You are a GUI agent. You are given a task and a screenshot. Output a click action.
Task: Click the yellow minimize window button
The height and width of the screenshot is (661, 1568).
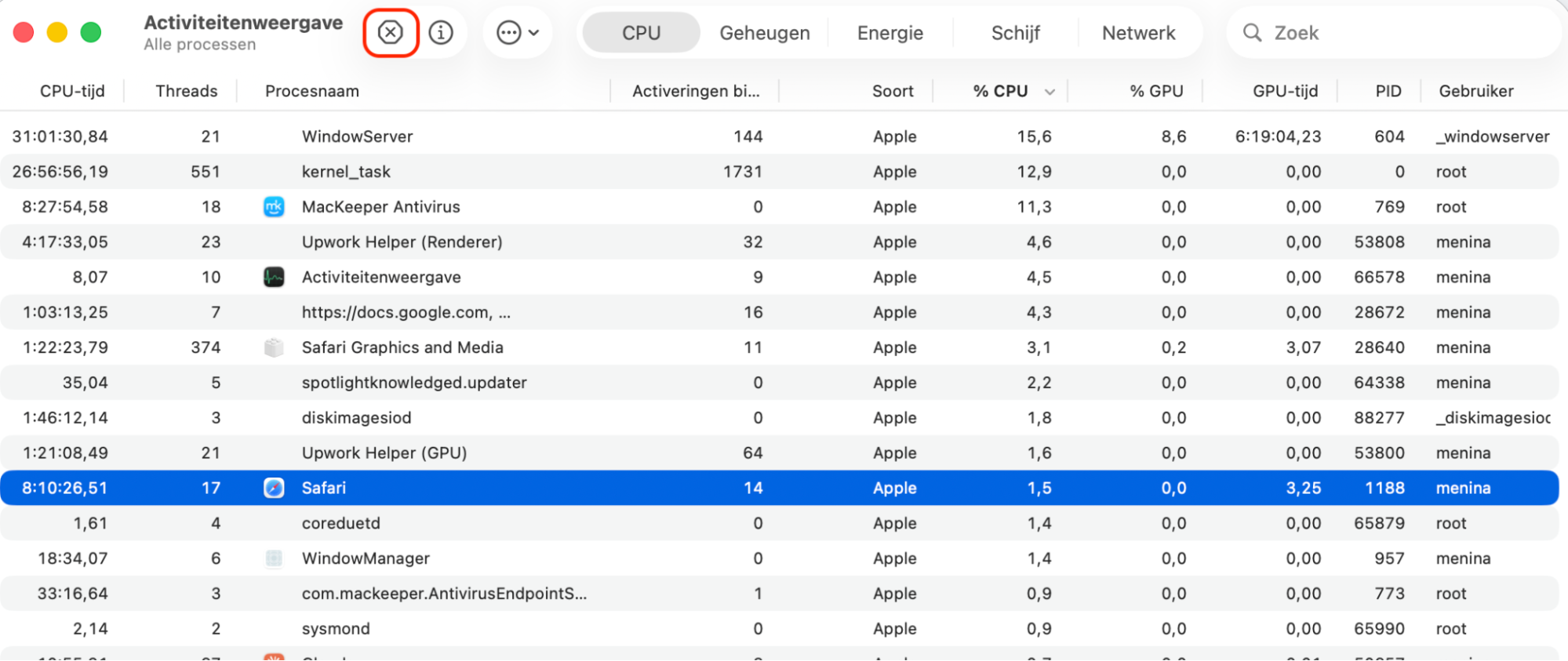pyautogui.click(x=57, y=32)
